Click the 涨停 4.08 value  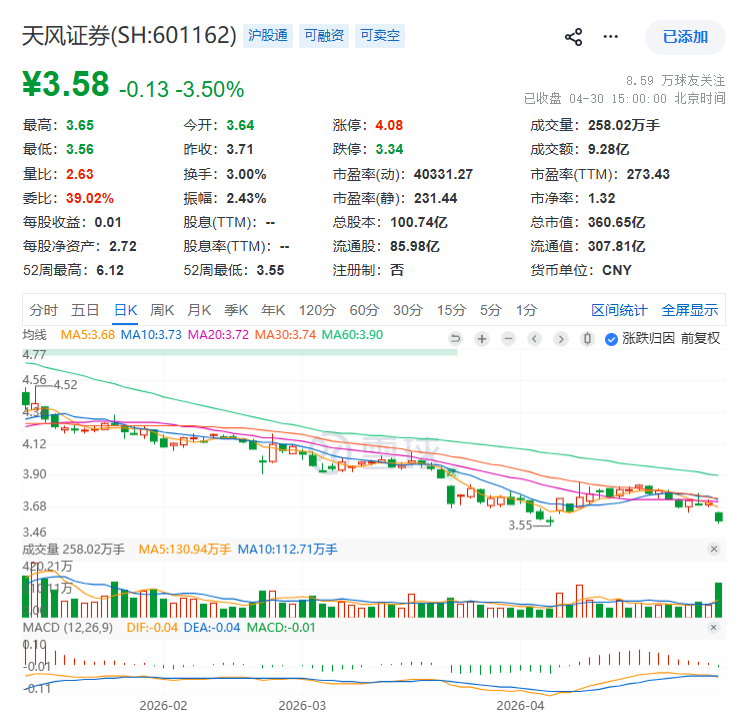389,125
